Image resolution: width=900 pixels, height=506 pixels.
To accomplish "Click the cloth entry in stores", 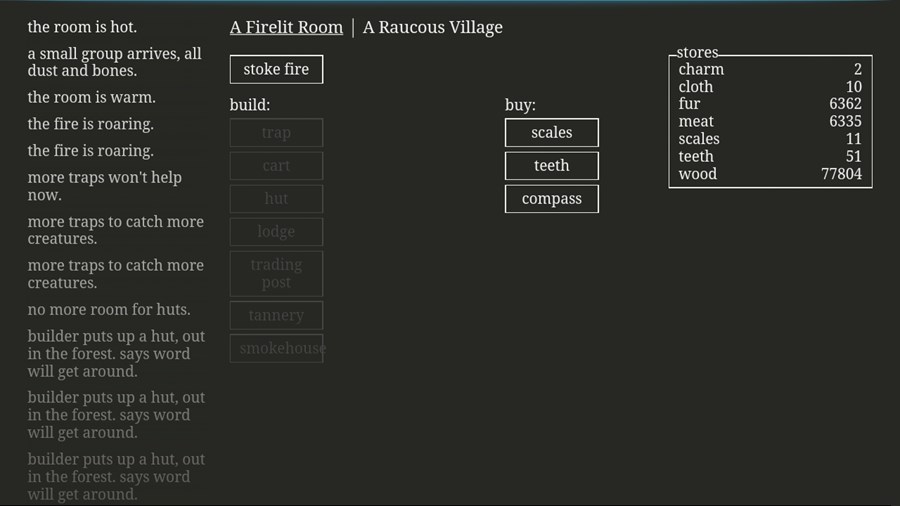I will click(x=769, y=87).
